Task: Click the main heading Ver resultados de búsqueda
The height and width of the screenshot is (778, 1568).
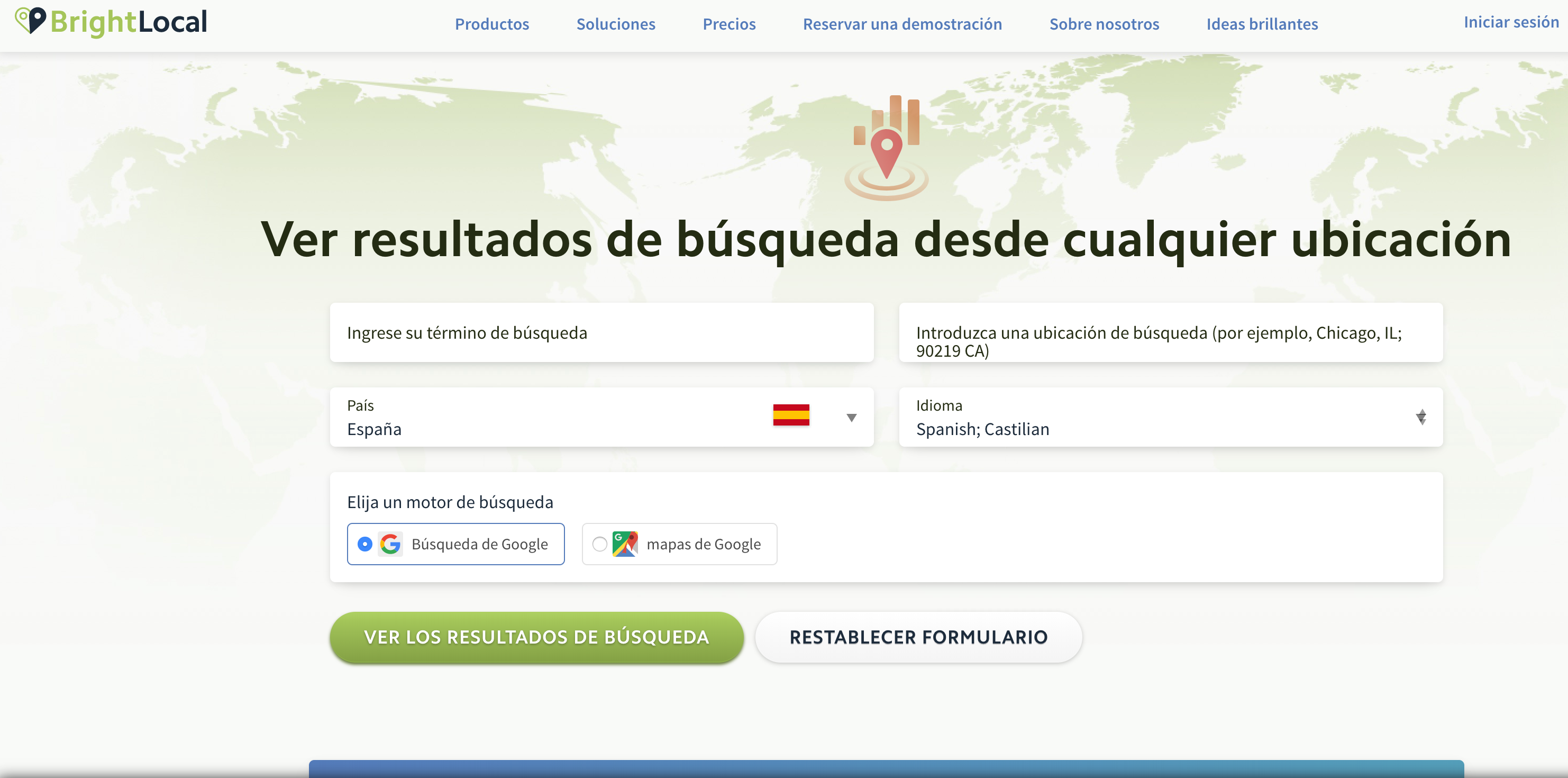Action: [x=886, y=240]
